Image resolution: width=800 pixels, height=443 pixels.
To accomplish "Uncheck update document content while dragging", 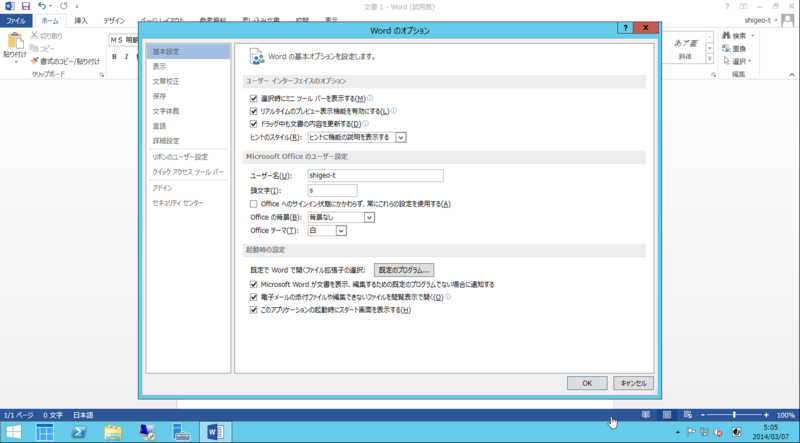I will [x=254, y=124].
